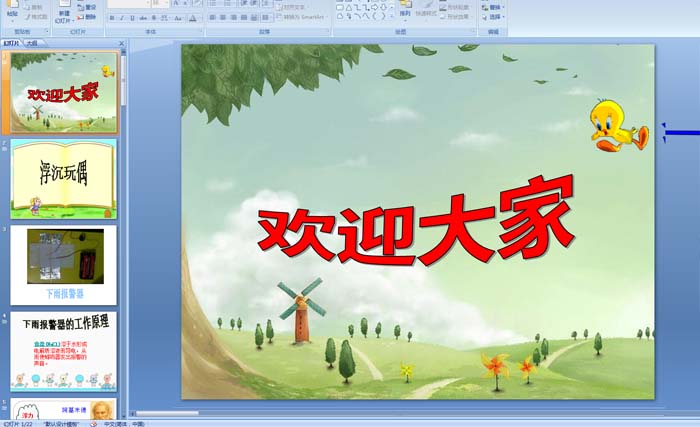The image size is (700, 427).
Task: Click the language 中文(简体，中国) indicator
Action: (124, 424)
